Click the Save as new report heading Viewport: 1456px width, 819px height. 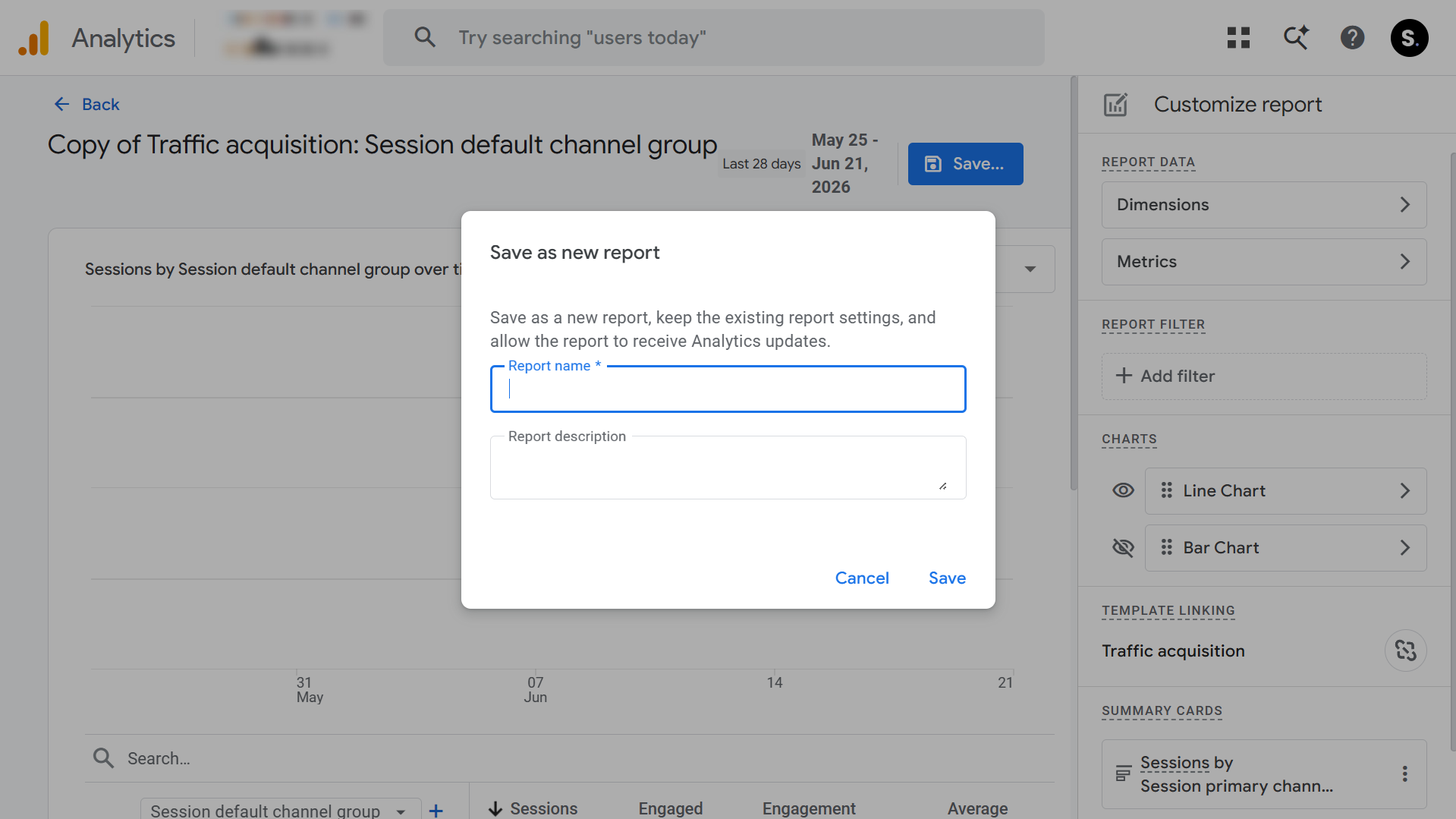click(x=574, y=253)
